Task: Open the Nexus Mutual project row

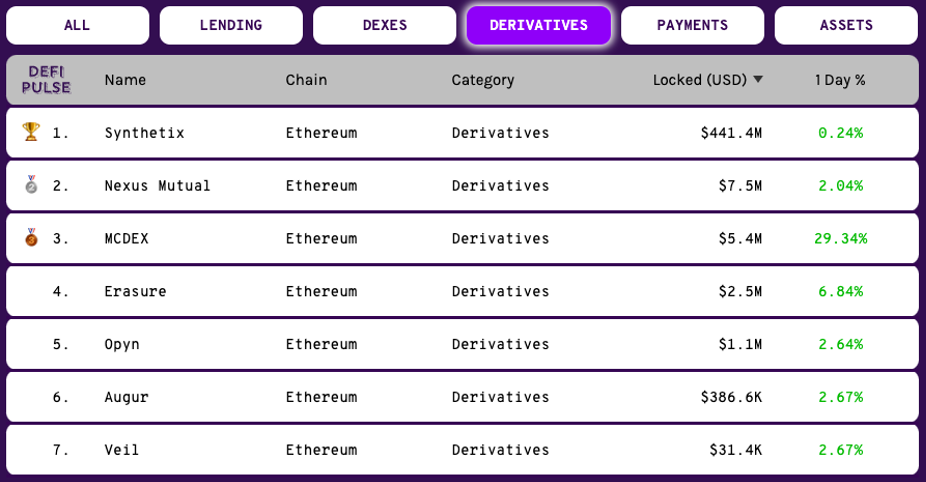Action: 462,185
